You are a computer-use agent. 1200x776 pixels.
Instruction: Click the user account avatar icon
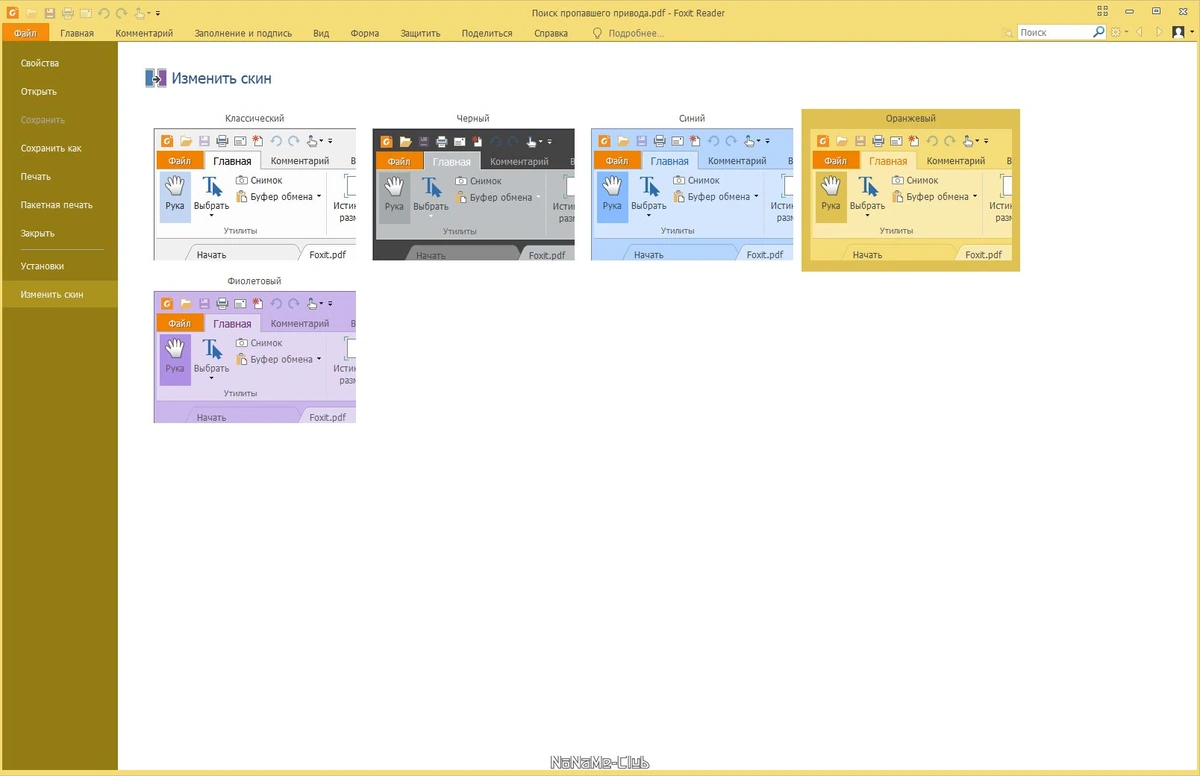tap(1178, 32)
